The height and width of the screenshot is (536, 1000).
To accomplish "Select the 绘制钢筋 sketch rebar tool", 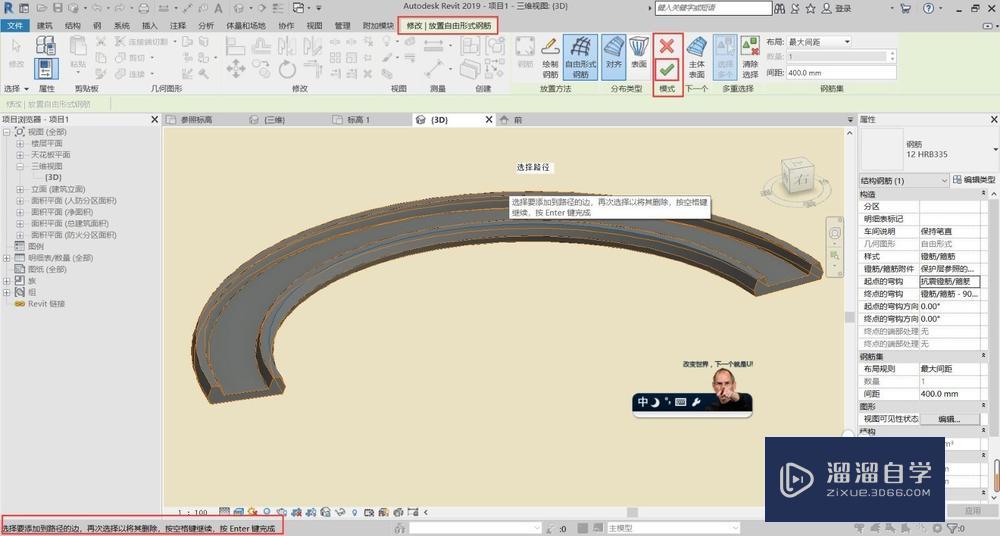I will [x=550, y=57].
